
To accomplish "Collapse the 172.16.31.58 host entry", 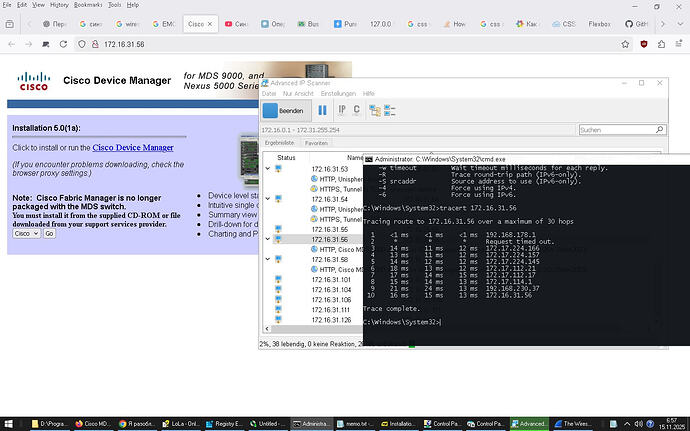I will coord(267,259).
